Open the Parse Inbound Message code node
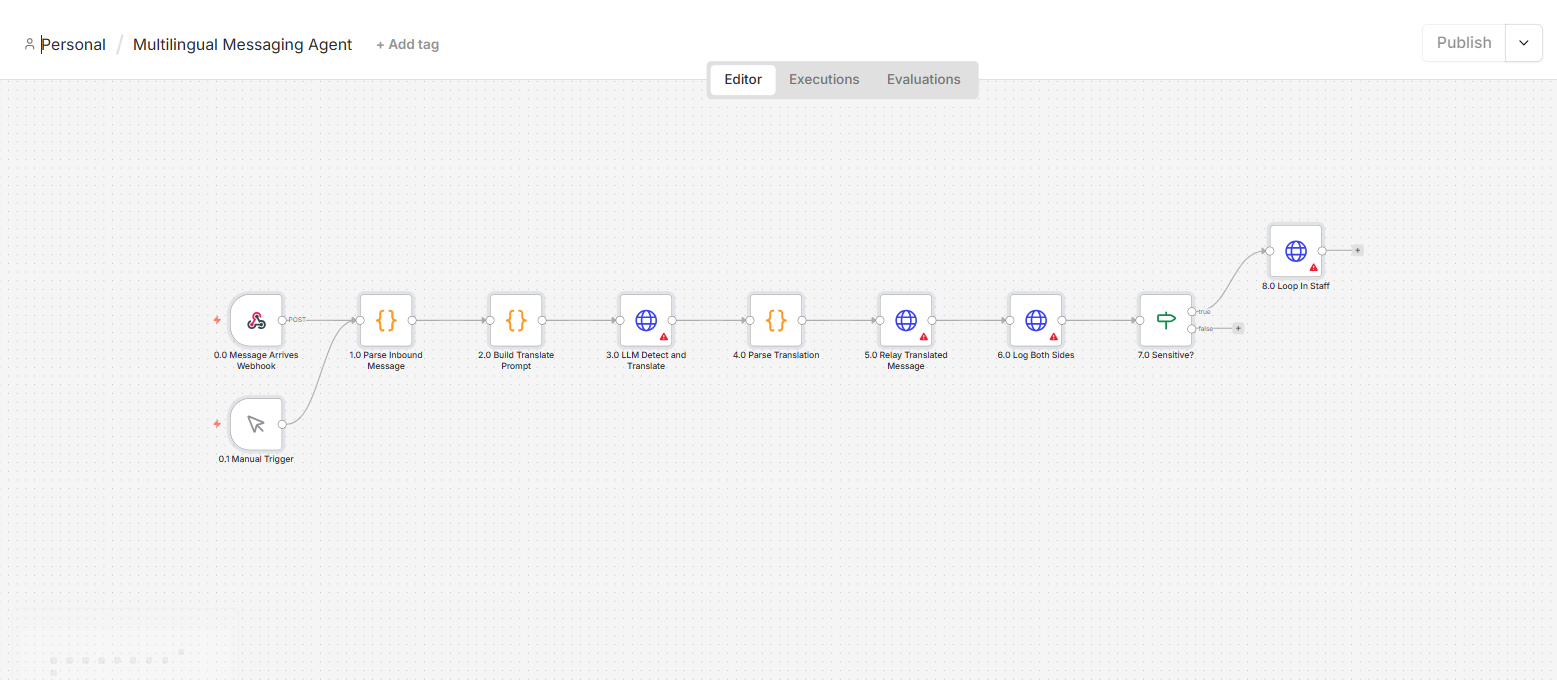 point(386,320)
